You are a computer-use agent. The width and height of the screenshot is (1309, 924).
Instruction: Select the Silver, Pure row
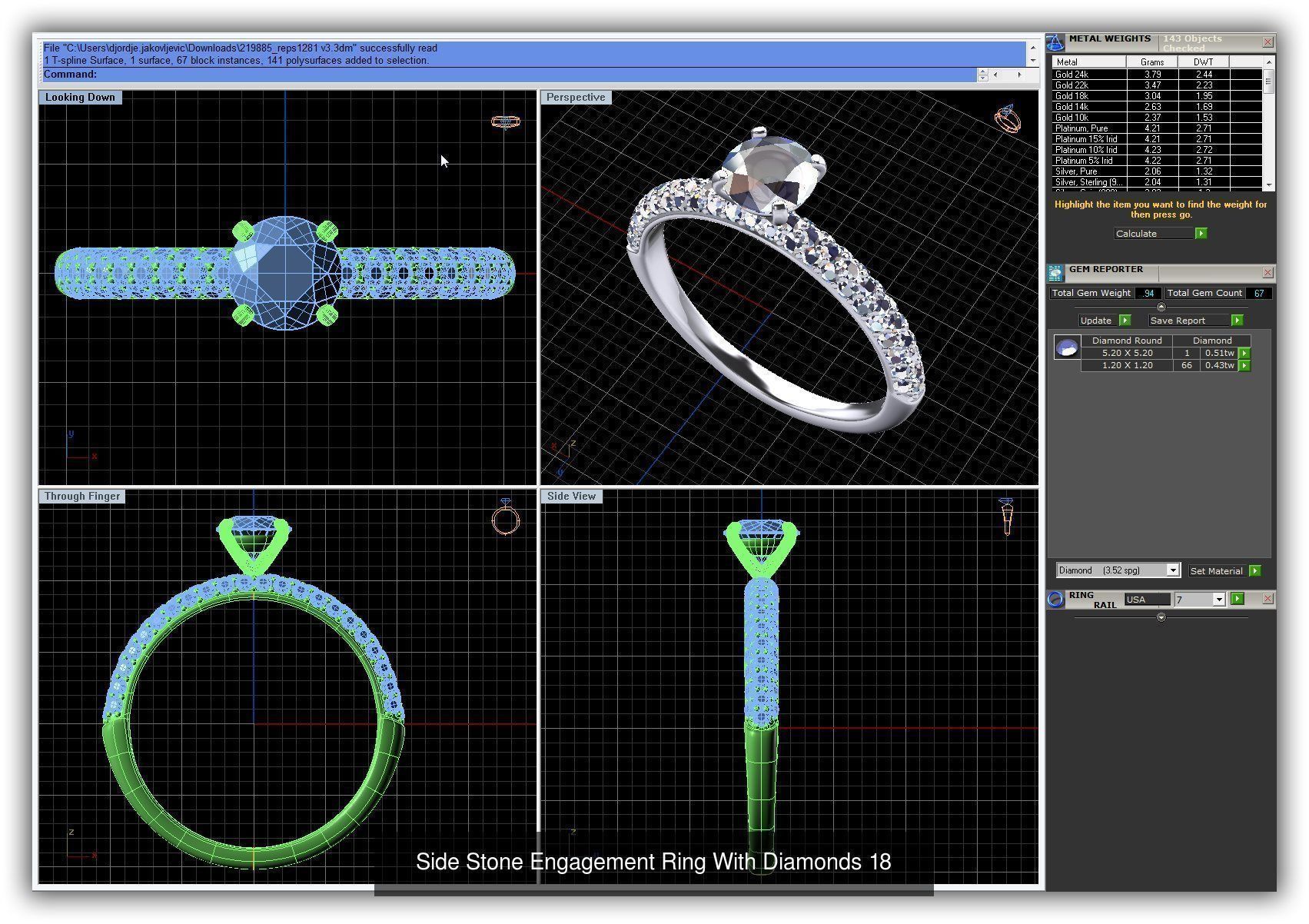[x=1157, y=171]
